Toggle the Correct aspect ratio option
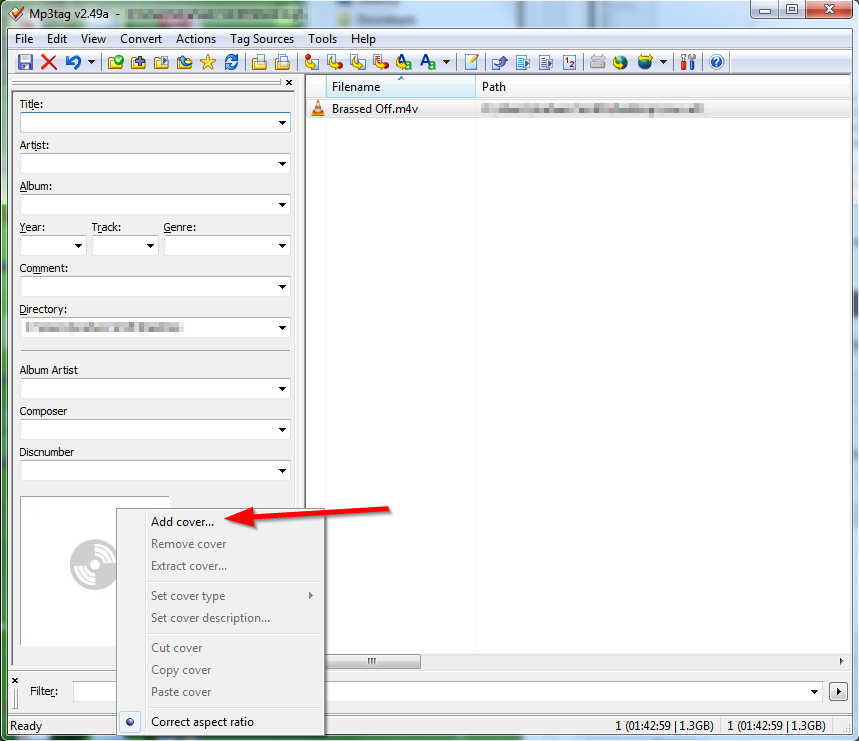 202,722
